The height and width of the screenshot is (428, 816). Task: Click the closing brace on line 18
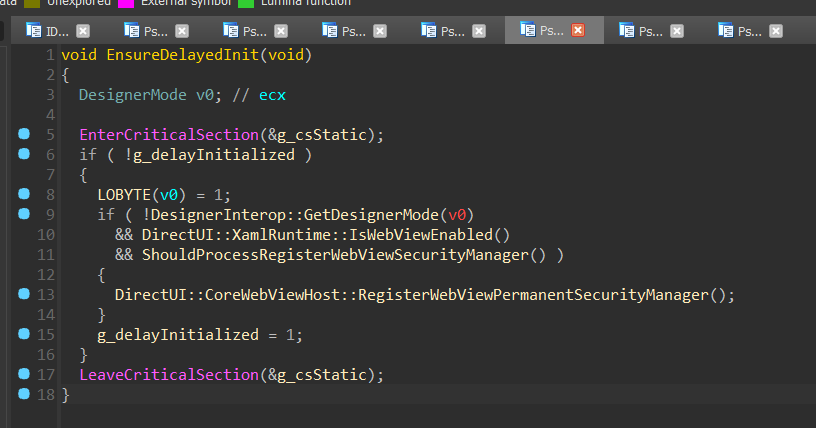pos(66,395)
